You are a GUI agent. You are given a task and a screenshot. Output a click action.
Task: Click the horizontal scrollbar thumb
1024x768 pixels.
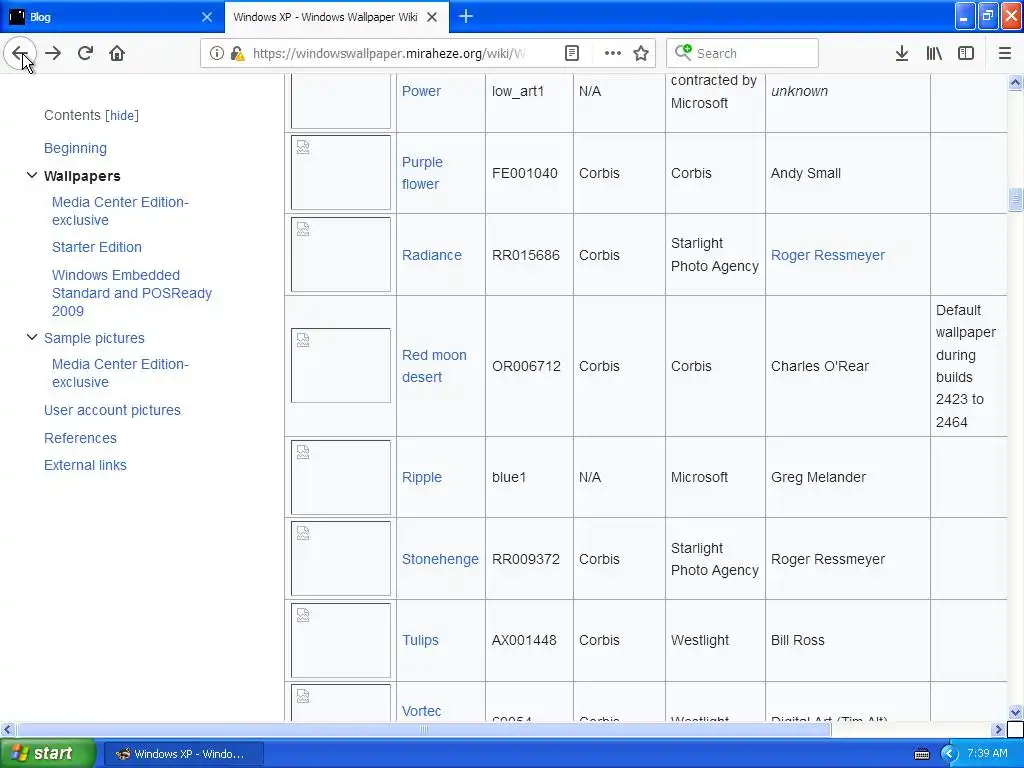point(424,729)
